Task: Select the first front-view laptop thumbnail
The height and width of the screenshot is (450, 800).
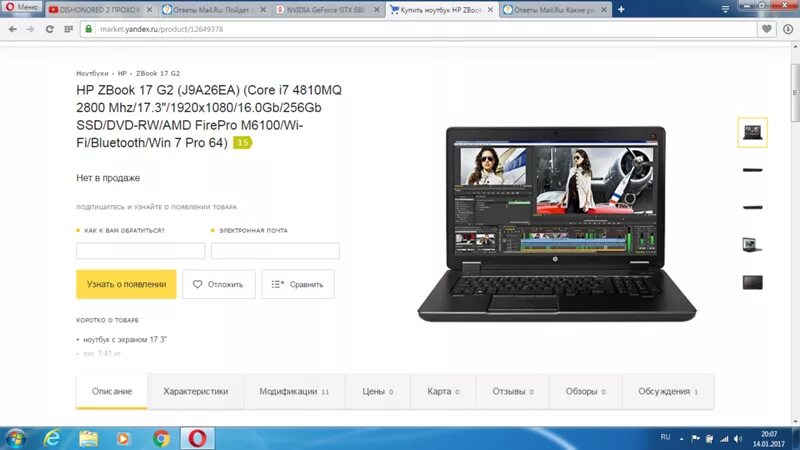Action: point(753,132)
